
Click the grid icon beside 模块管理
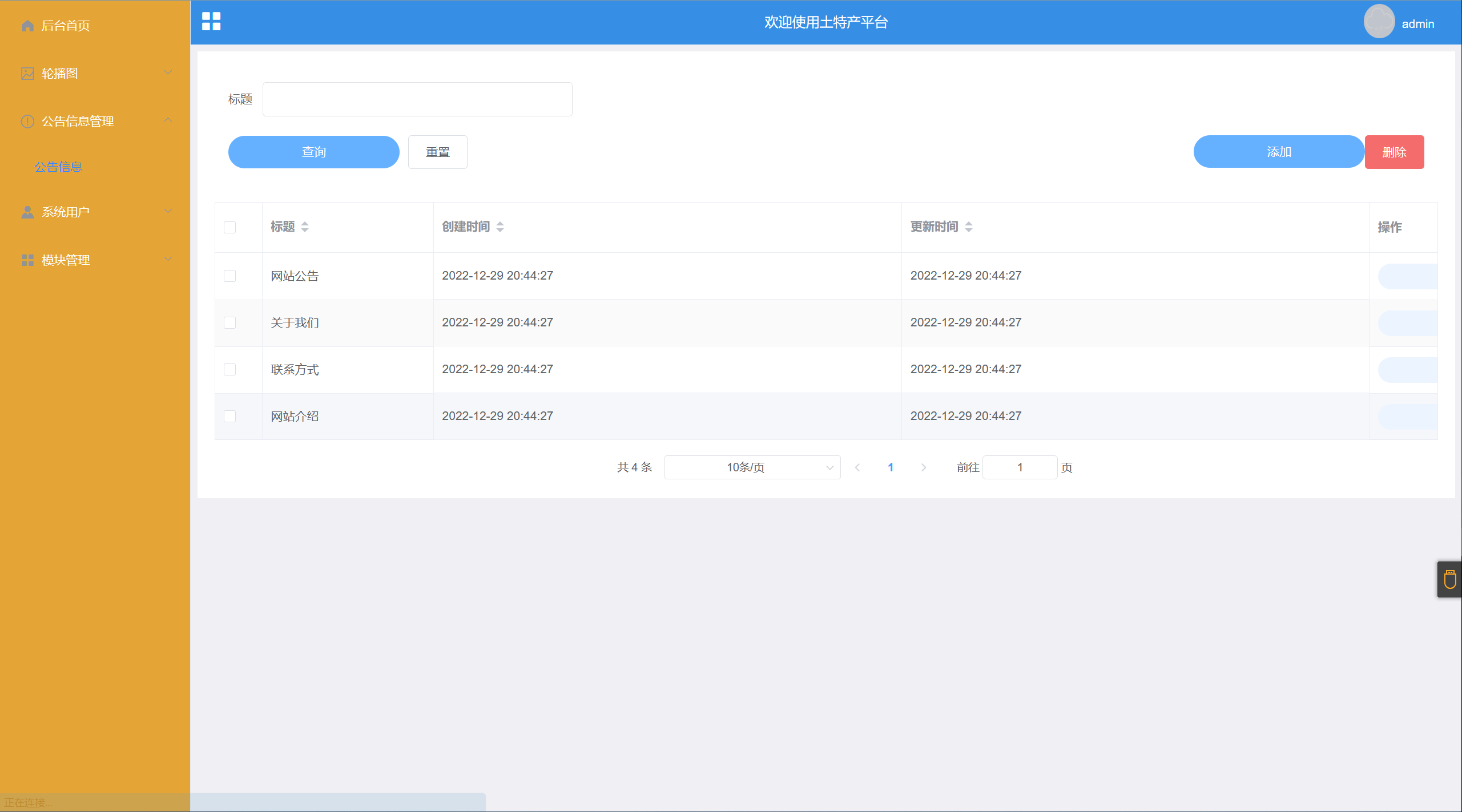click(x=27, y=260)
